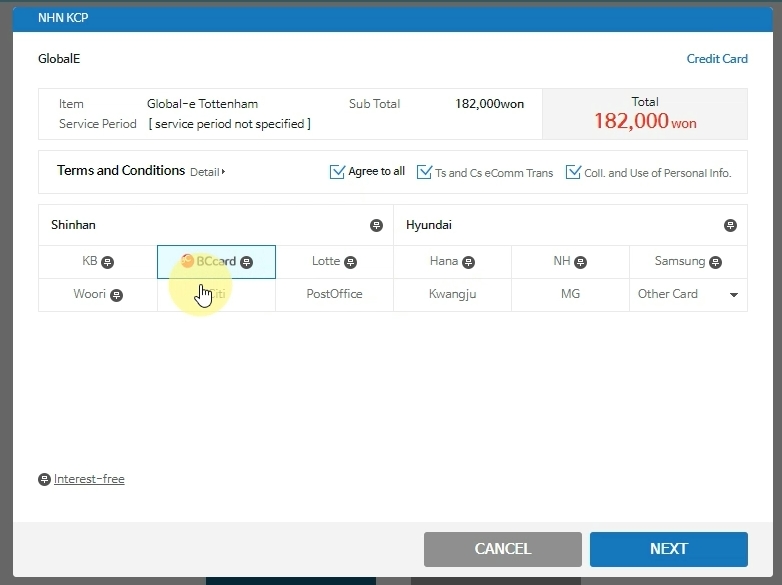The image size is (782, 585).
Task: Open the Interest-free link
Action: coord(89,479)
